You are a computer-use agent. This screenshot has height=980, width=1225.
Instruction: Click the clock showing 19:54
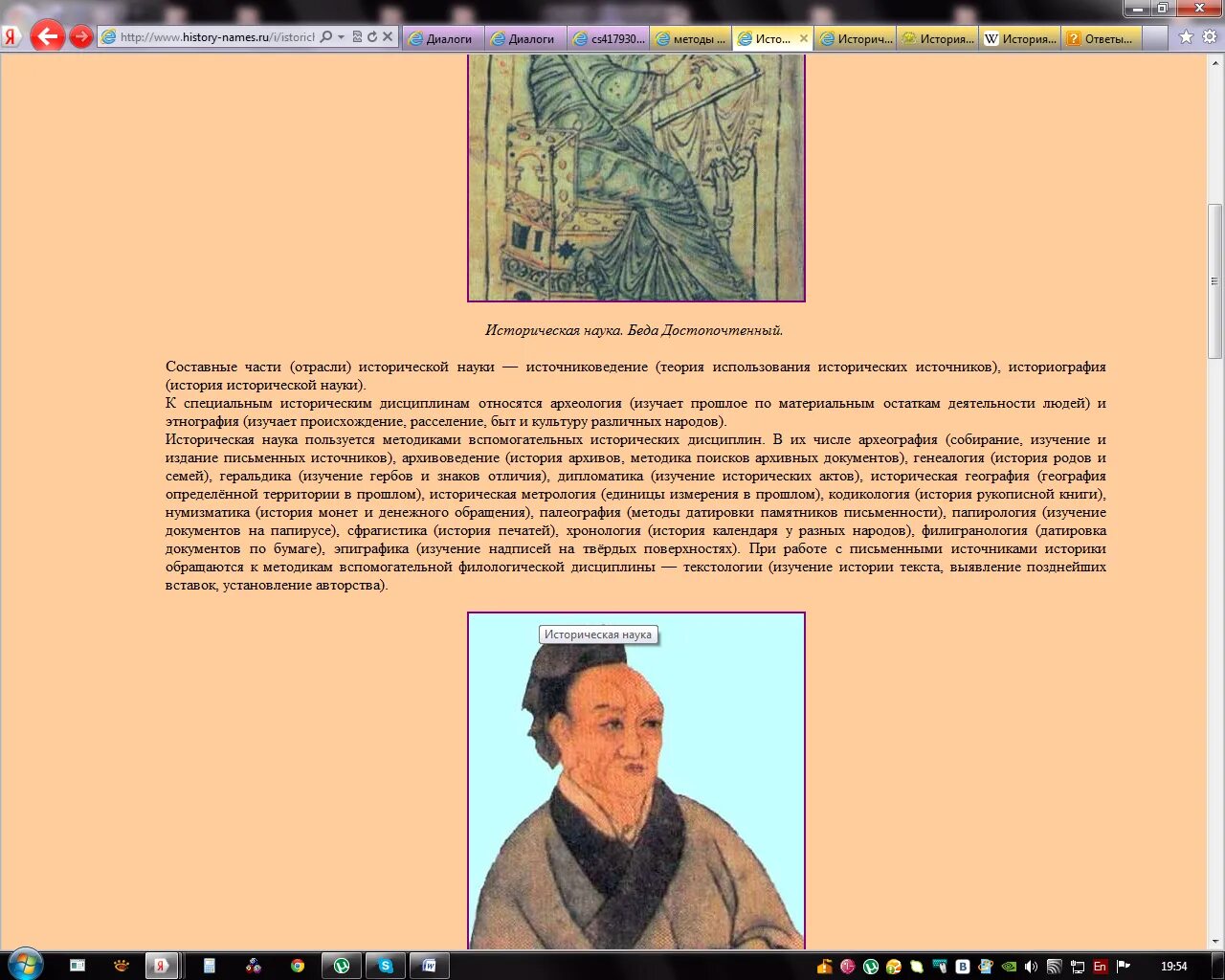tap(1174, 967)
